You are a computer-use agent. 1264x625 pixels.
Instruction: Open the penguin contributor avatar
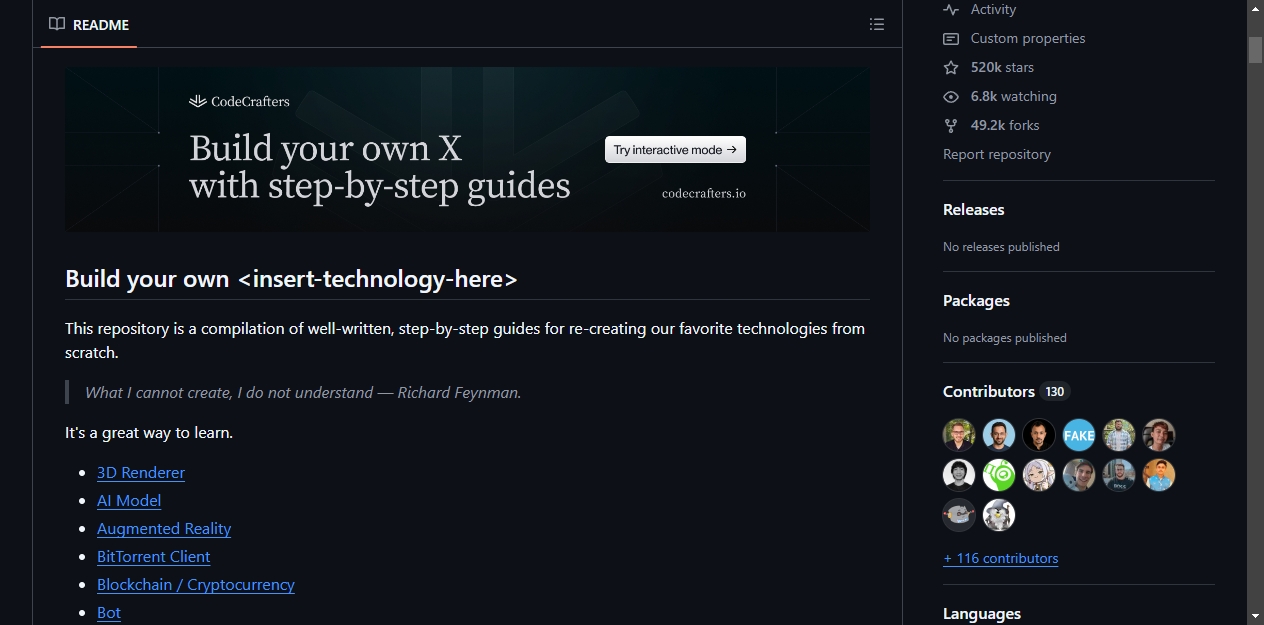[x=999, y=515]
